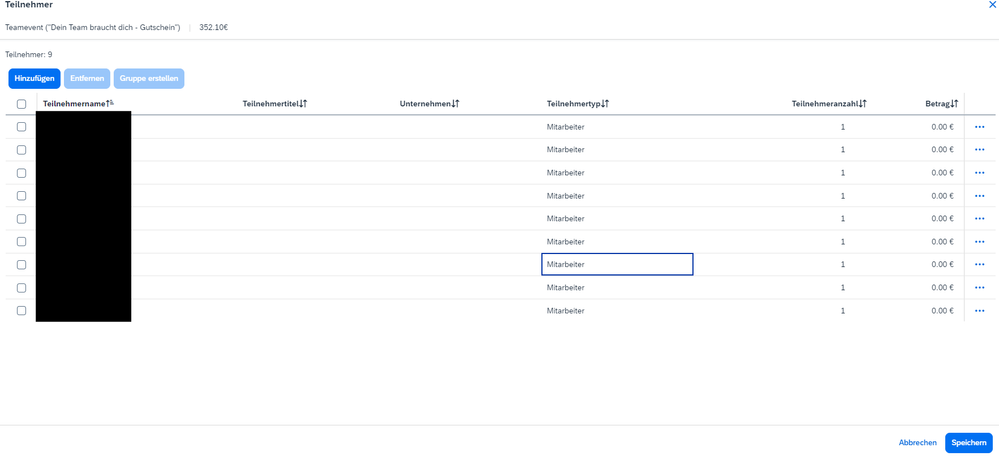Image resolution: width=999 pixels, height=456 pixels.
Task: Click the Gruppe erstellen button
Action: tap(149, 78)
